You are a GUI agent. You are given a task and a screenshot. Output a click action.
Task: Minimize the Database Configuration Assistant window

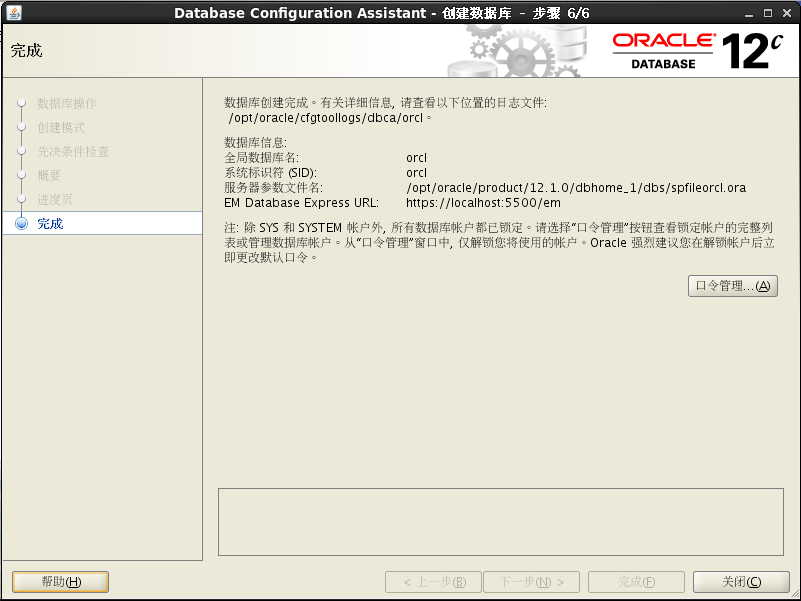[x=749, y=13]
